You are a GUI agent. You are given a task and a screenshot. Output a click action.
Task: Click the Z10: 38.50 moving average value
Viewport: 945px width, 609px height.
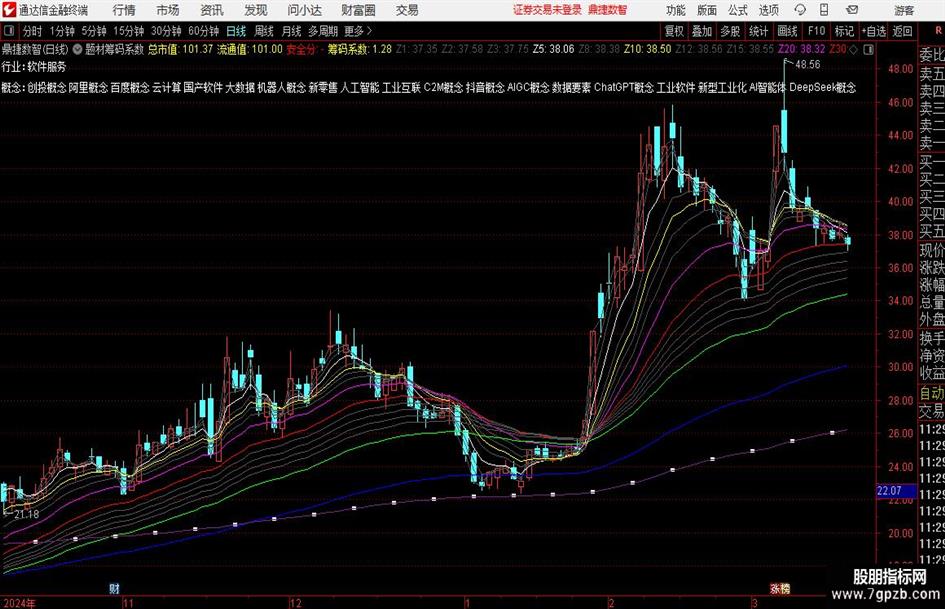pos(647,49)
